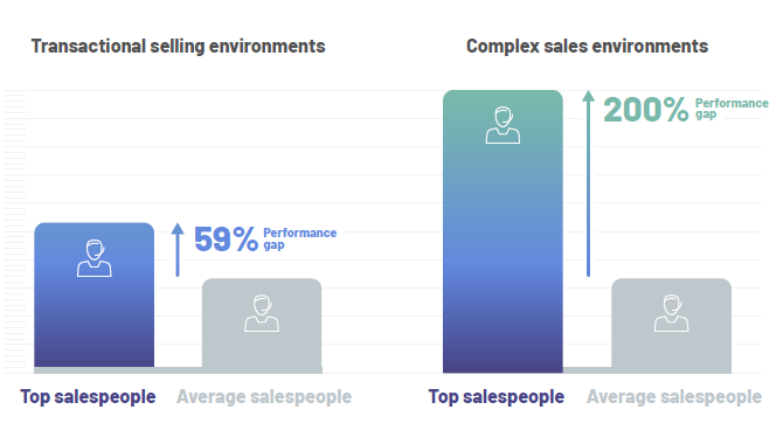Click the person icon in gray transactional average bar
The width and height of the screenshot is (780, 426).
tap(262, 313)
